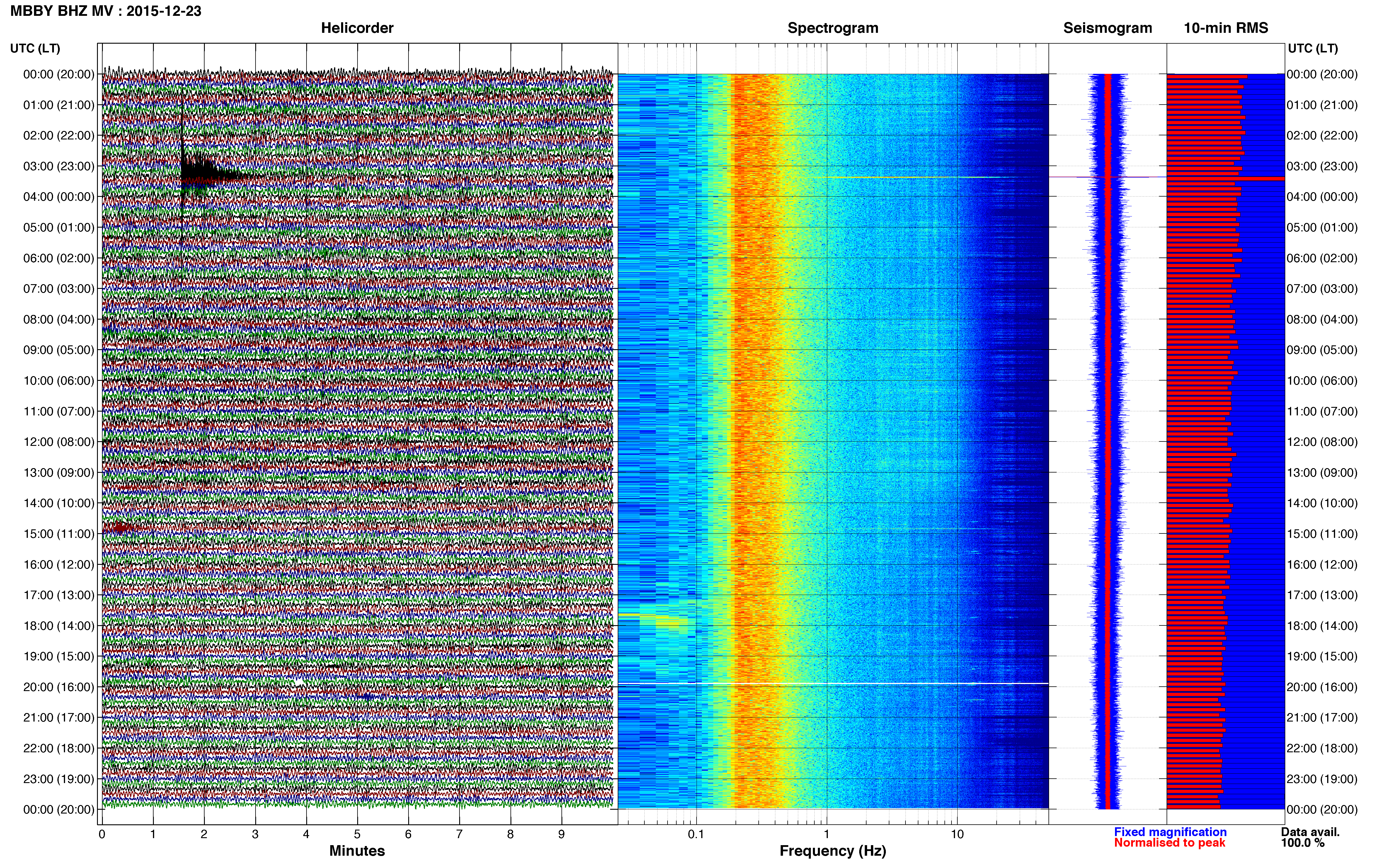Screen dimensions: 1389x868
Task: Click the 'Seismogram' panel heading
Action: [1108, 28]
